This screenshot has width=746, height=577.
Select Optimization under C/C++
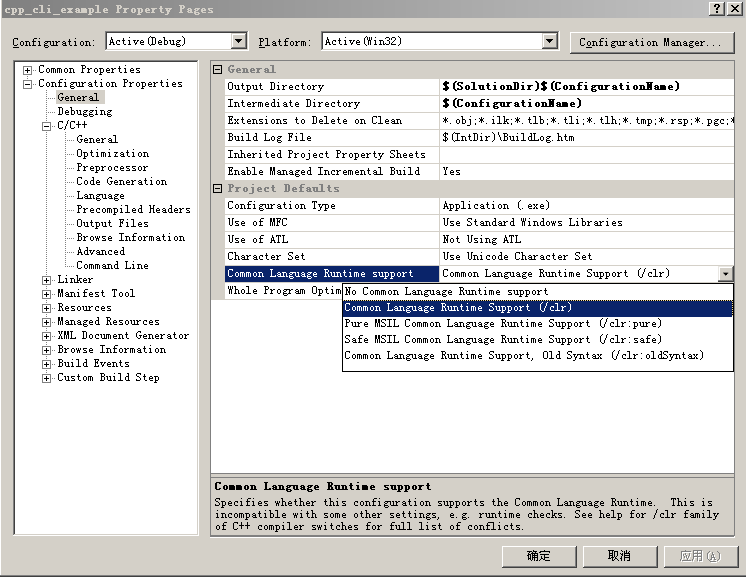[x=112, y=154]
